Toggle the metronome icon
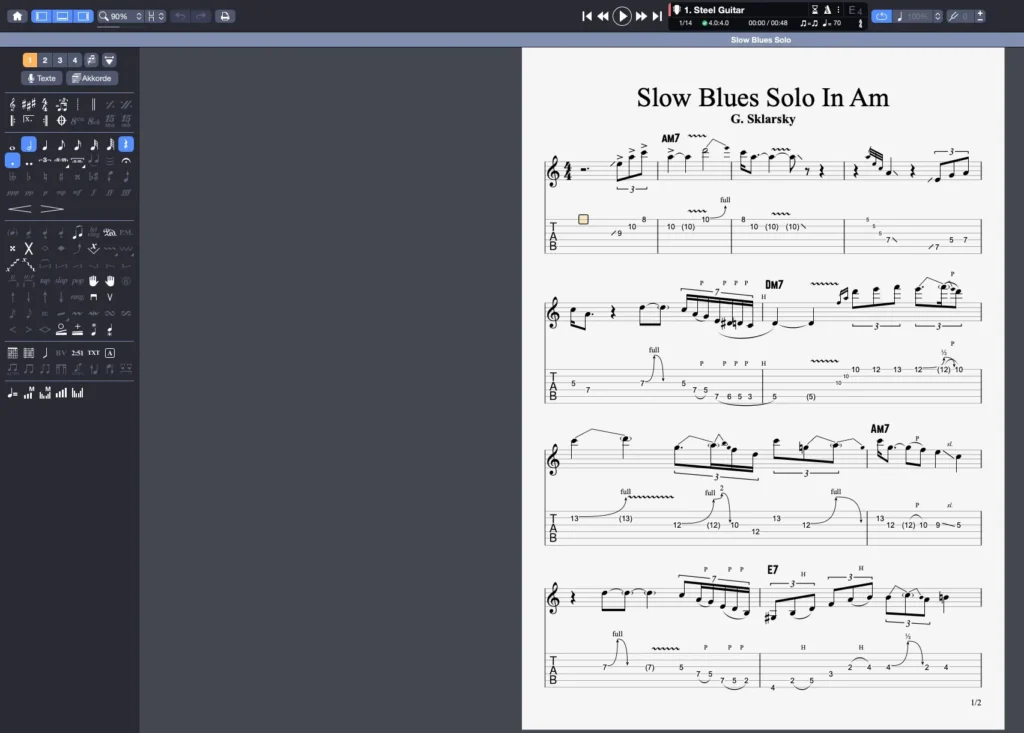This screenshot has height=733, width=1024. point(827,10)
